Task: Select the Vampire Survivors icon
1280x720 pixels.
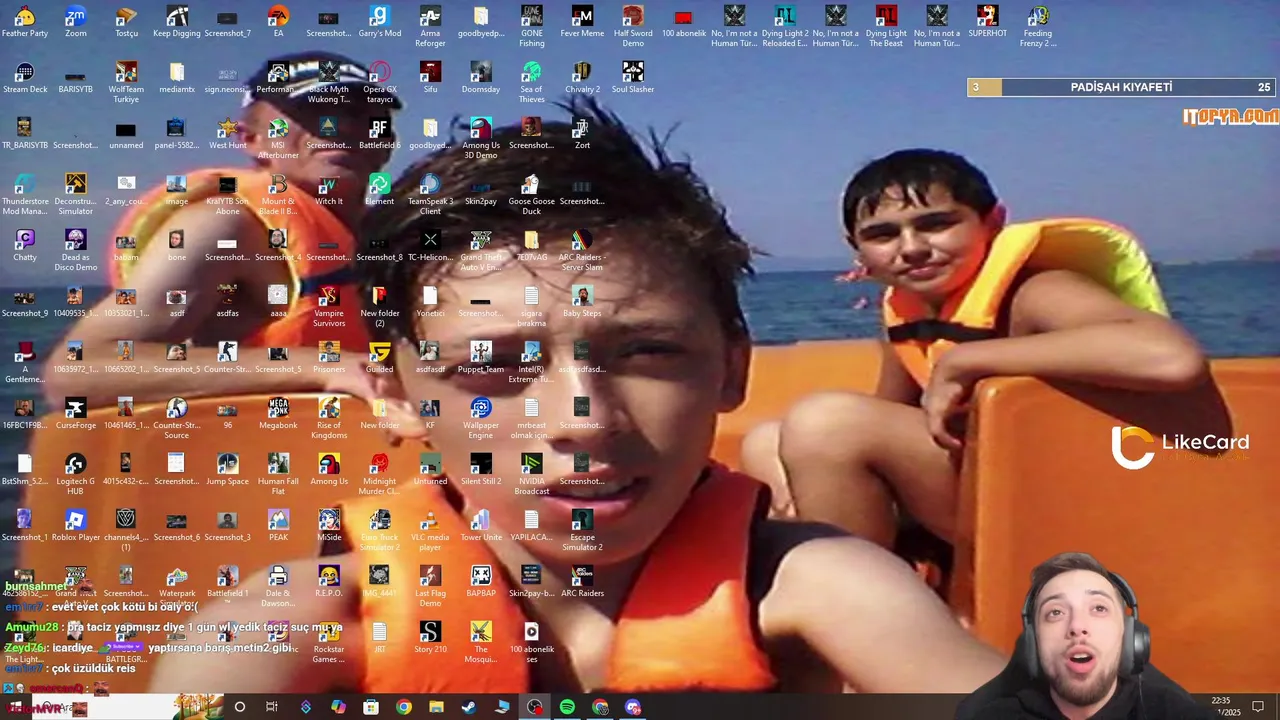Action: coord(329,297)
